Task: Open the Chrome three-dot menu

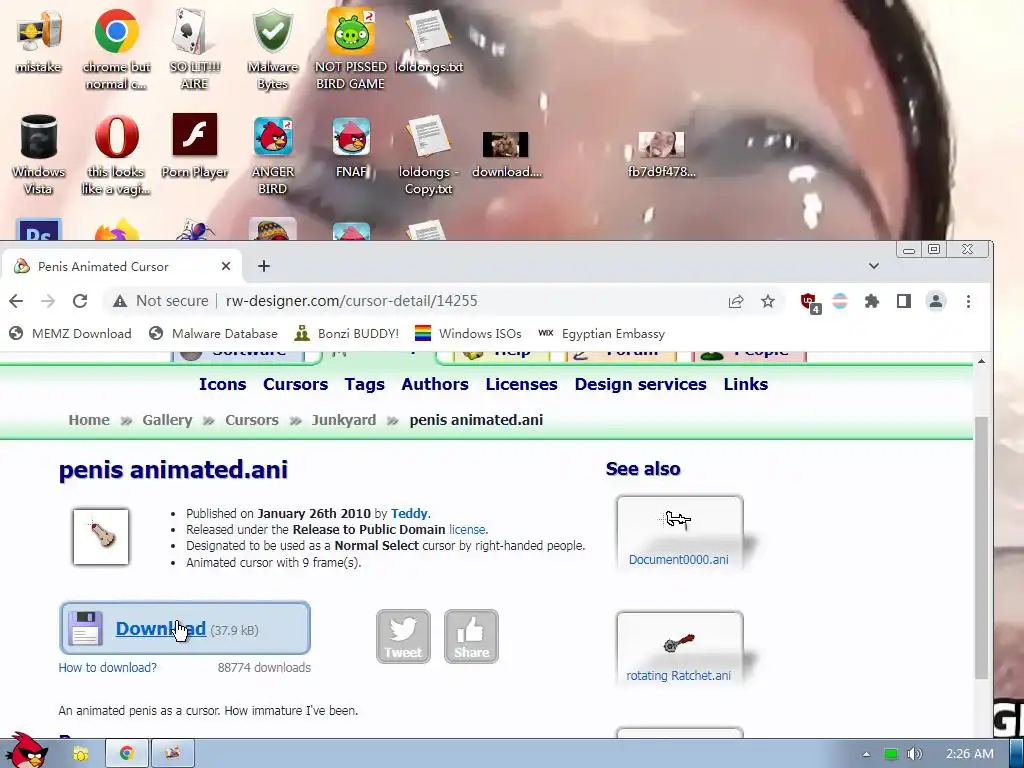Action: click(968, 301)
